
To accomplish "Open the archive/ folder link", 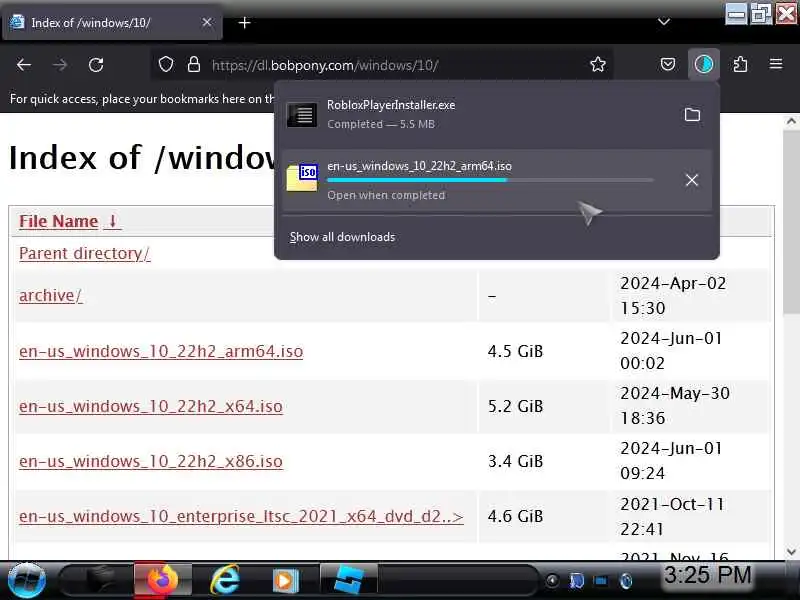I will [x=51, y=295].
